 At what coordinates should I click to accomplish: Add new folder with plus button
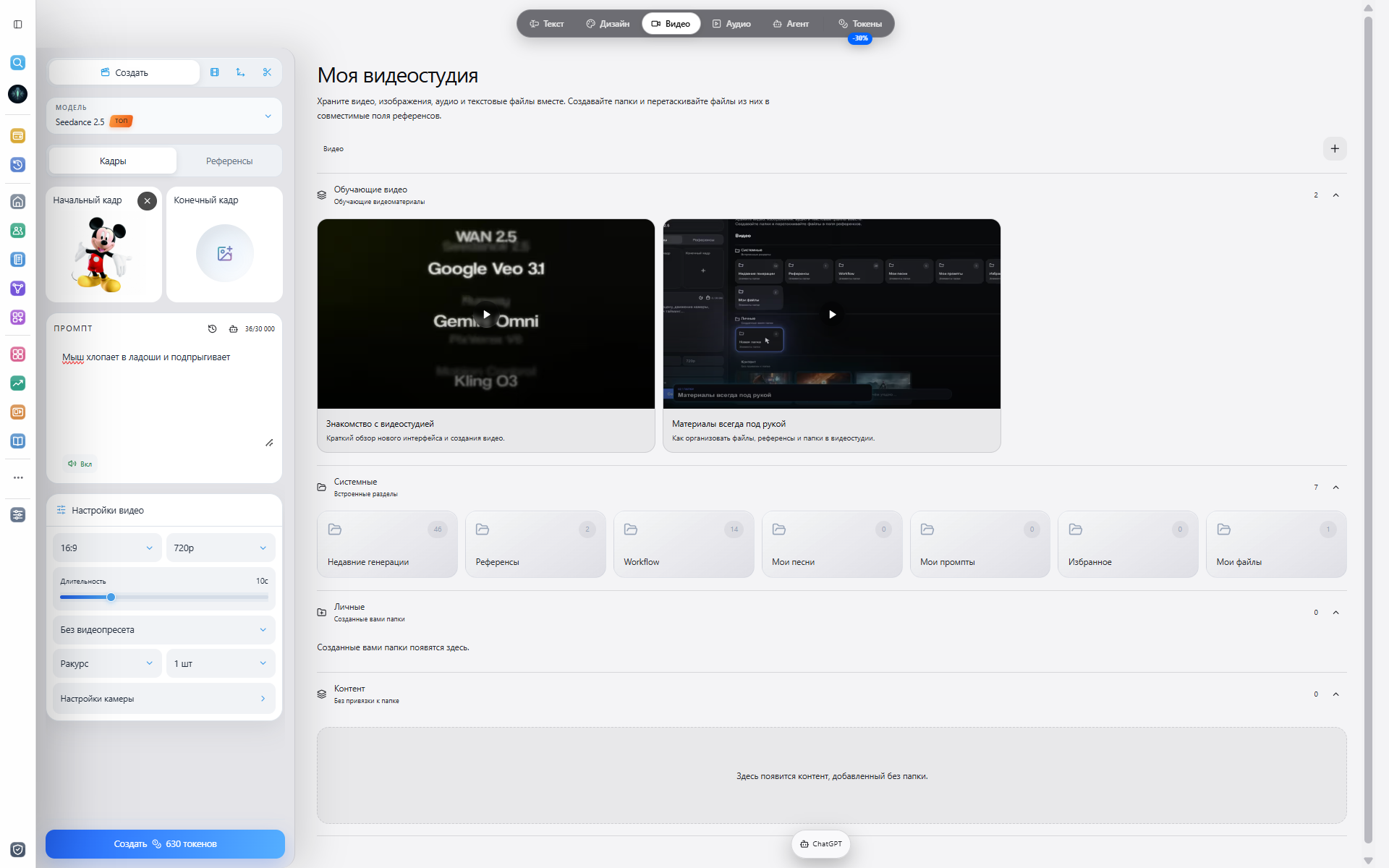(1335, 148)
